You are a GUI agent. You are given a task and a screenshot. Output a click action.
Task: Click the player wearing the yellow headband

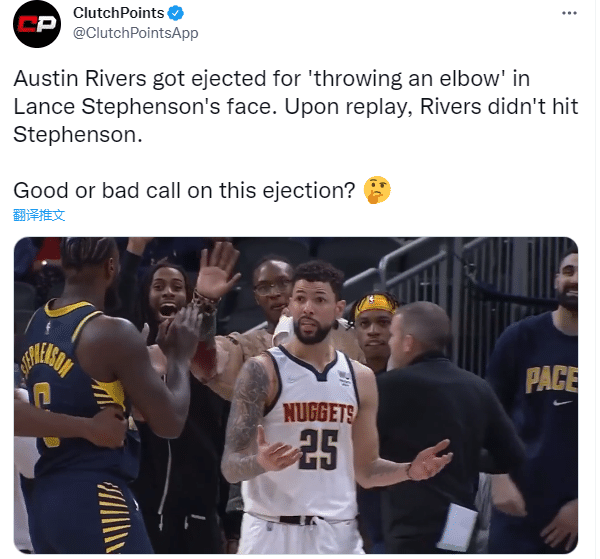(x=373, y=325)
